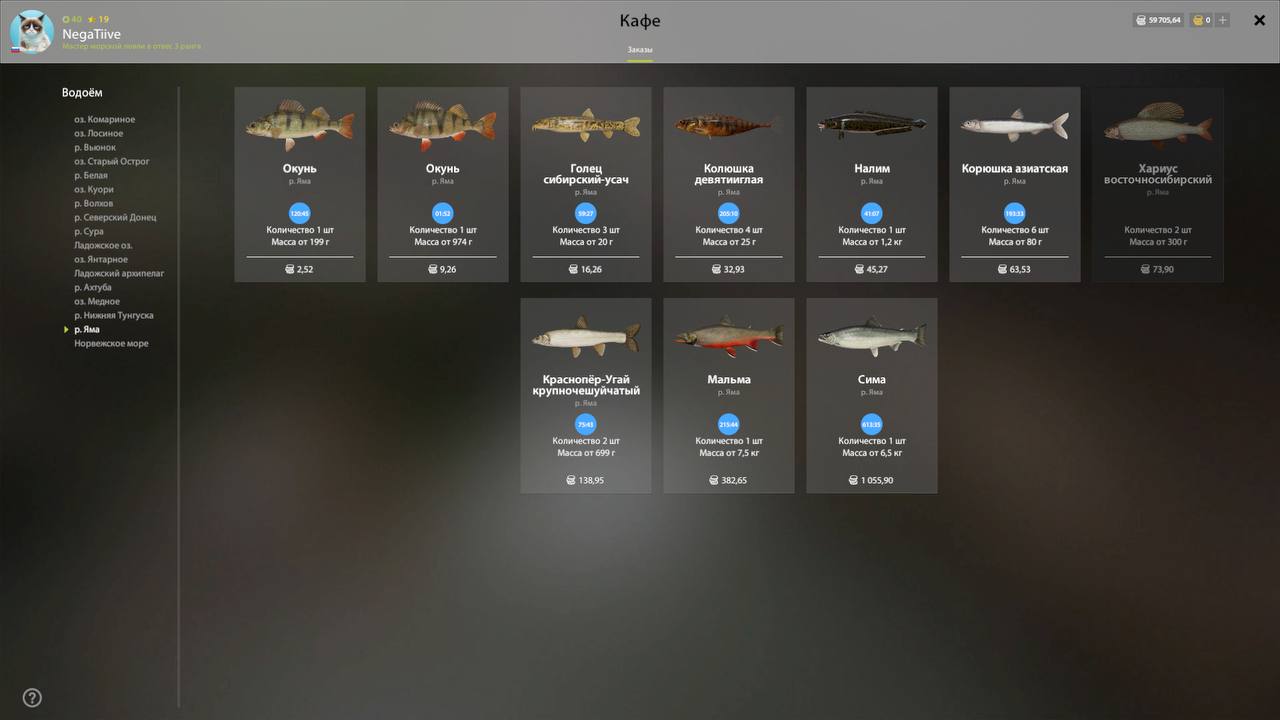Open the Хариус восточносибирский order card
The width and height of the screenshot is (1280, 720).
(x=1158, y=184)
